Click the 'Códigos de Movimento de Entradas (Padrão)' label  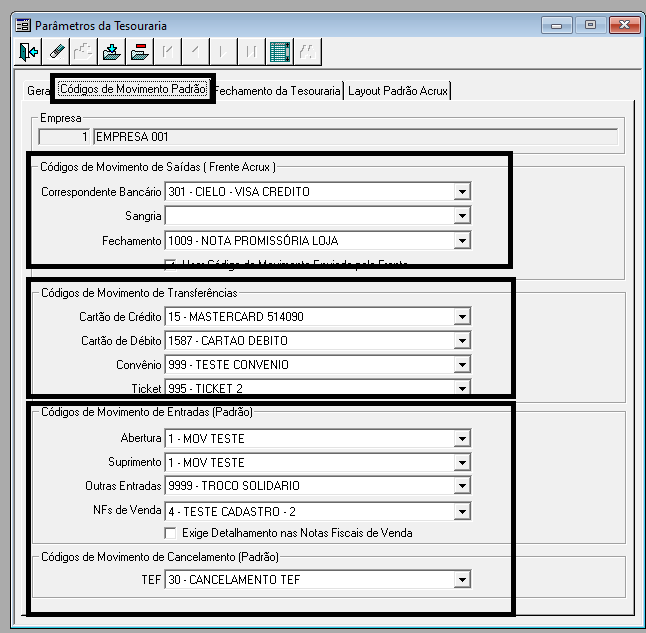147,412
